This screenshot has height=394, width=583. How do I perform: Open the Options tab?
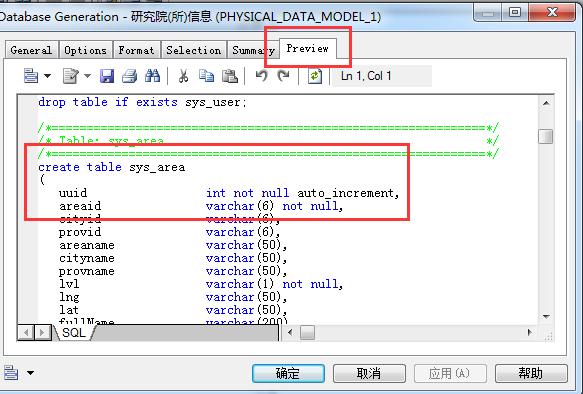(86, 50)
